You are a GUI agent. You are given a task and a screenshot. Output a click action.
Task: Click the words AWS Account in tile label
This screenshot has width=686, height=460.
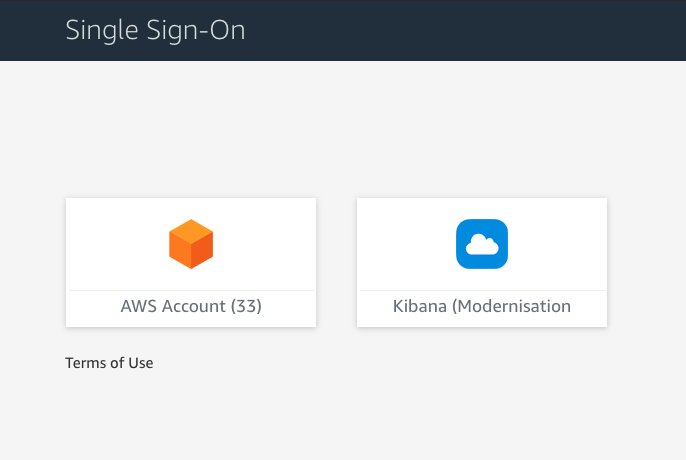(173, 306)
